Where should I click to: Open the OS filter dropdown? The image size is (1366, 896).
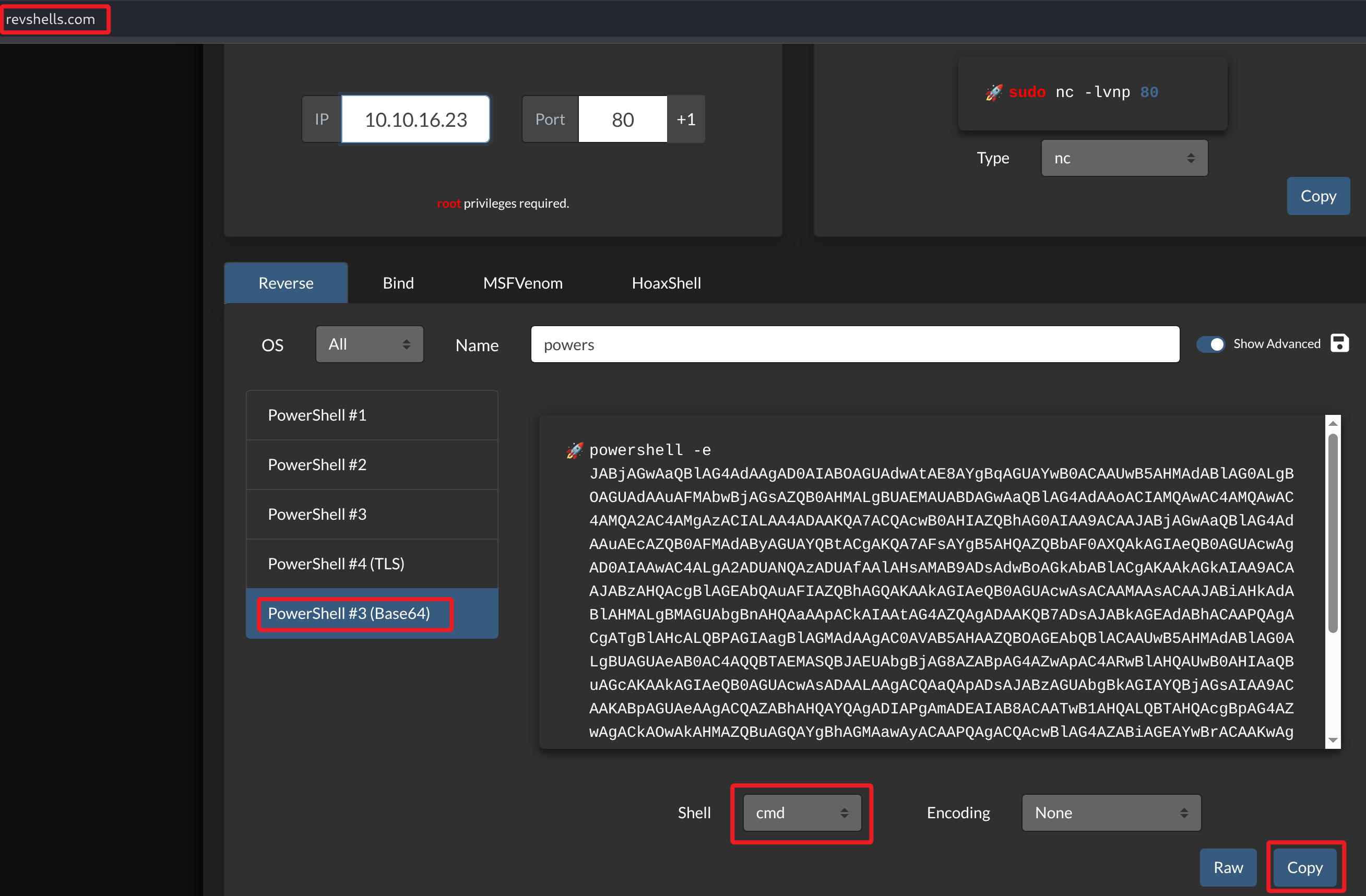click(369, 344)
